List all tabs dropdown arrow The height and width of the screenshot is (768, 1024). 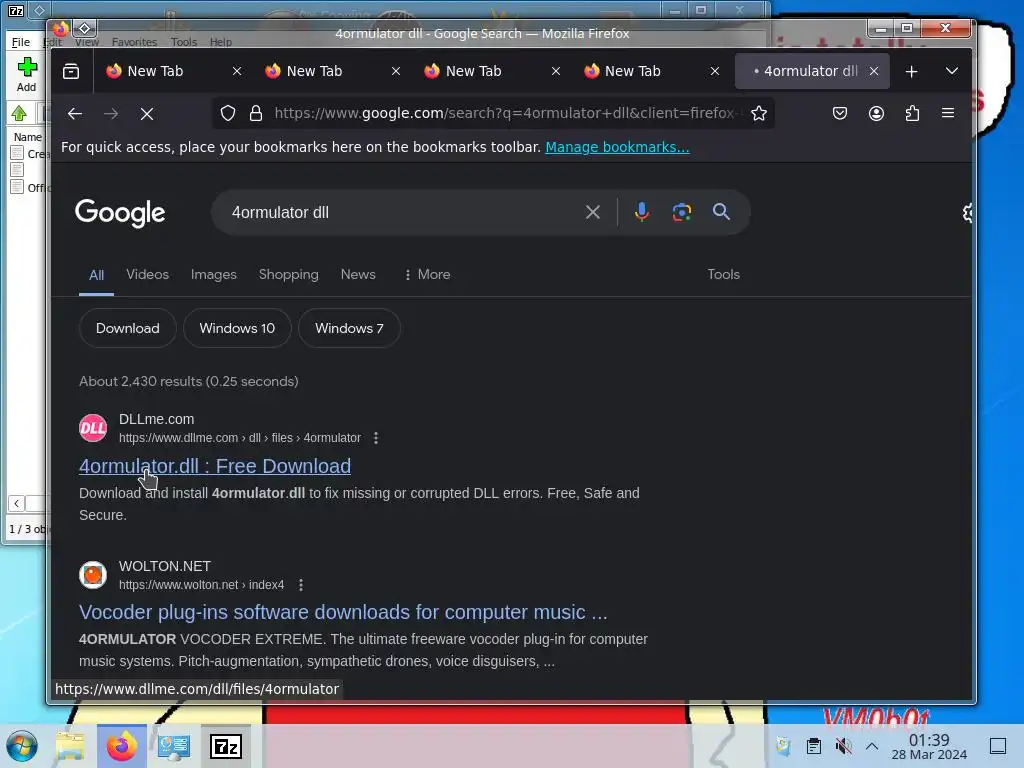click(952, 71)
